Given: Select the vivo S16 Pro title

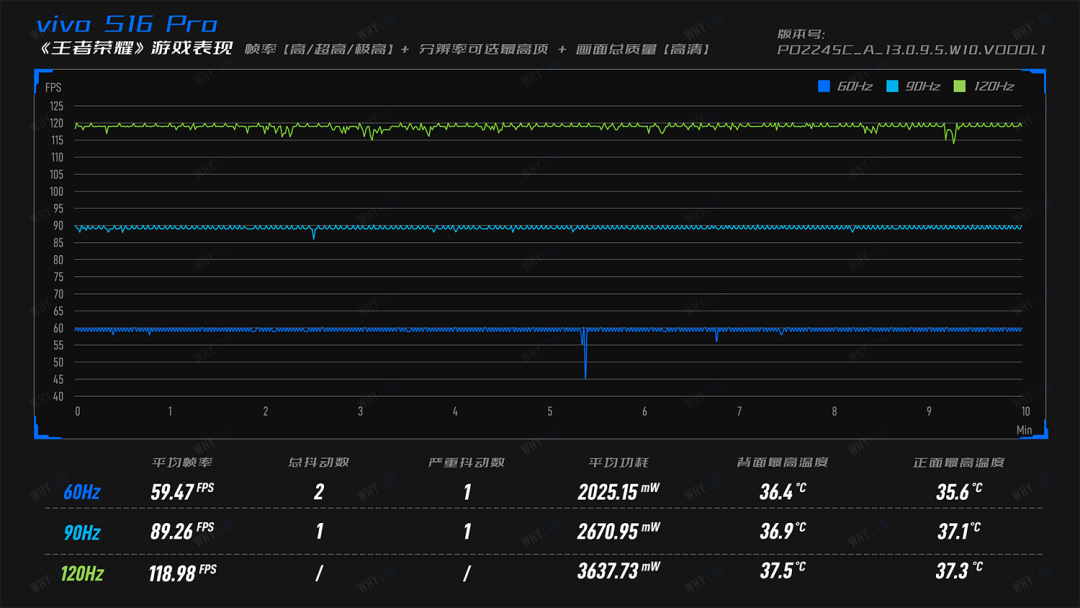Looking at the screenshot, I should (127, 25).
